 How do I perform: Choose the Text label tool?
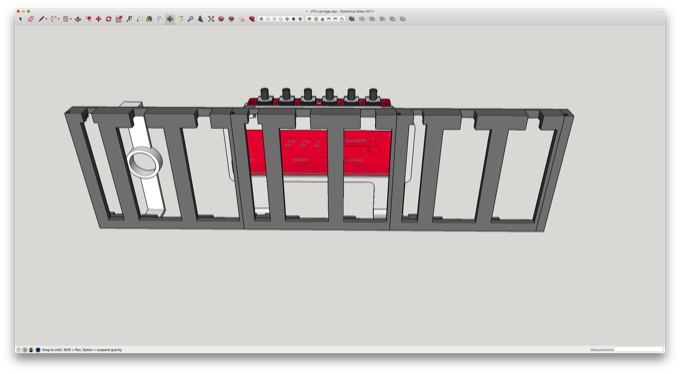(x=140, y=19)
